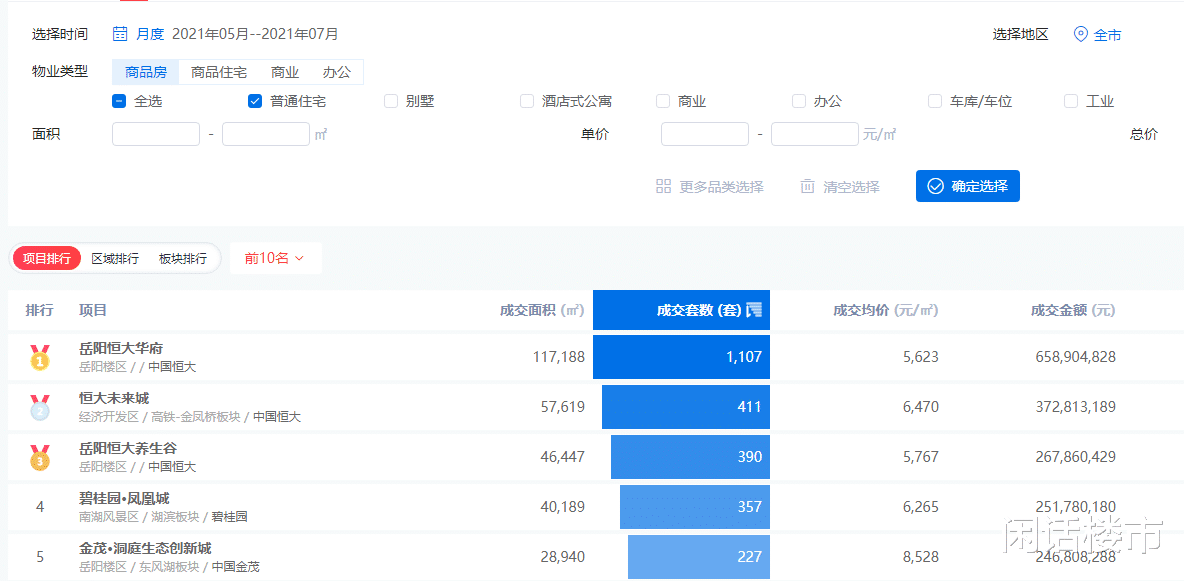Screen dimensions: 1184x581
Task: Click the sort icon in 成交套数 header
Action: (x=754, y=310)
